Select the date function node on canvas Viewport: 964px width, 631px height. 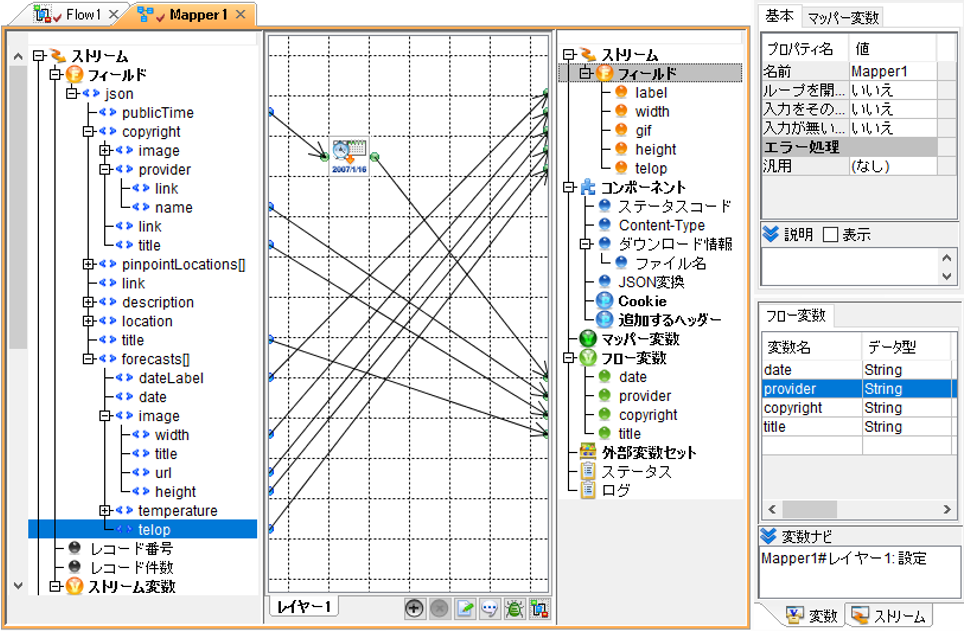tap(349, 157)
